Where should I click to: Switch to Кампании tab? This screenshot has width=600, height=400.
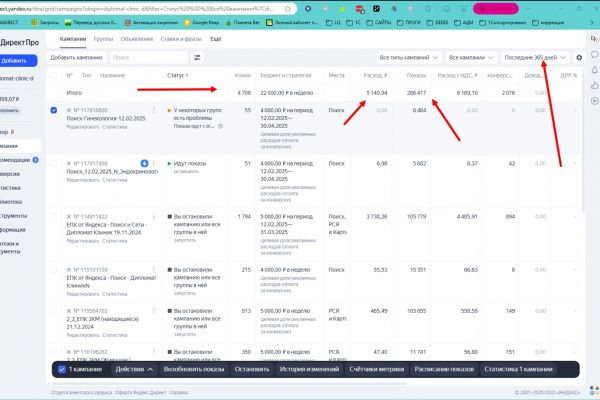pyautogui.click(x=73, y=39)
